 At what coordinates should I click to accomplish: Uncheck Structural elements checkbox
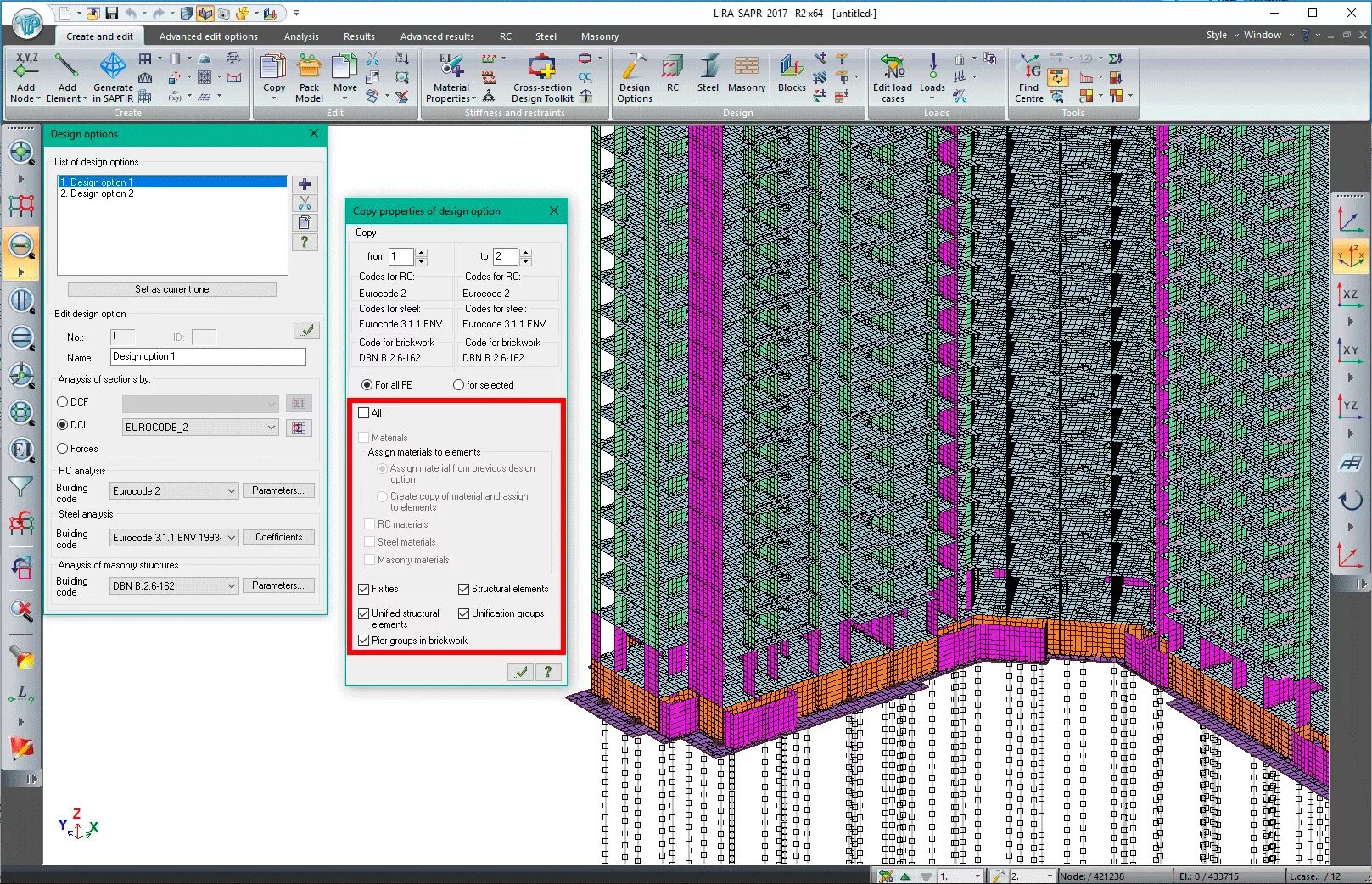464,589
